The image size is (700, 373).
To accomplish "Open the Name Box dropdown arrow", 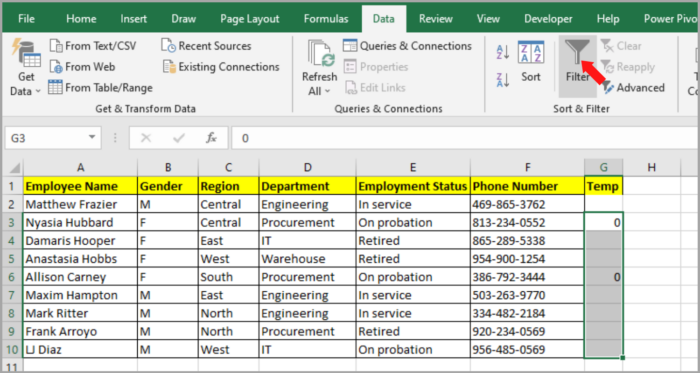I will [92, 138].
